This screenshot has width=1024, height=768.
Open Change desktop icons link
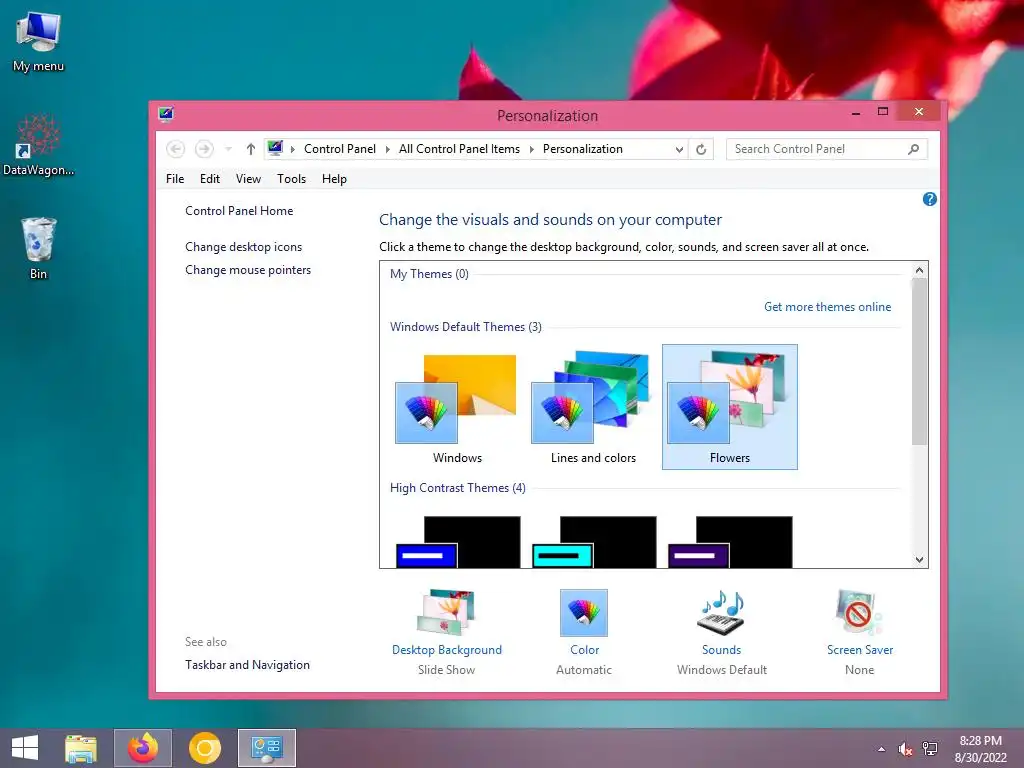pyautogui.click(x=244, y=247)
